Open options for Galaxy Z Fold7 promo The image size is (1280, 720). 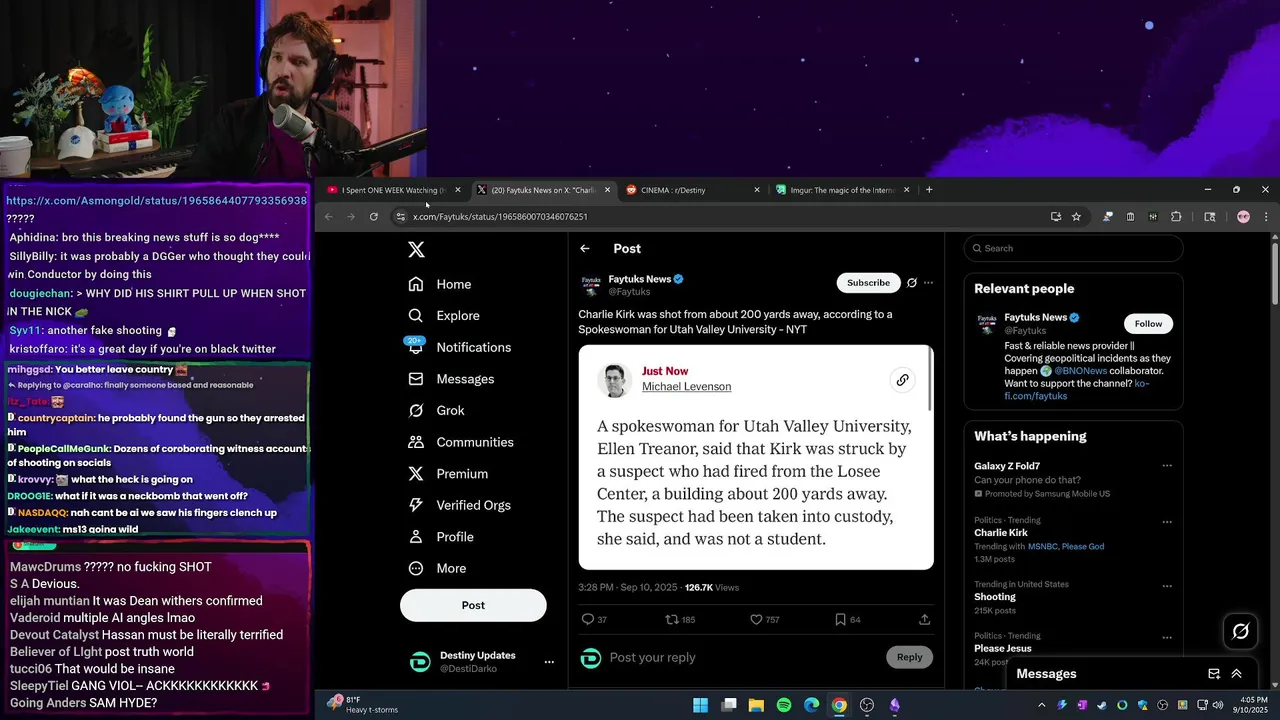[x=1167, y=466]
